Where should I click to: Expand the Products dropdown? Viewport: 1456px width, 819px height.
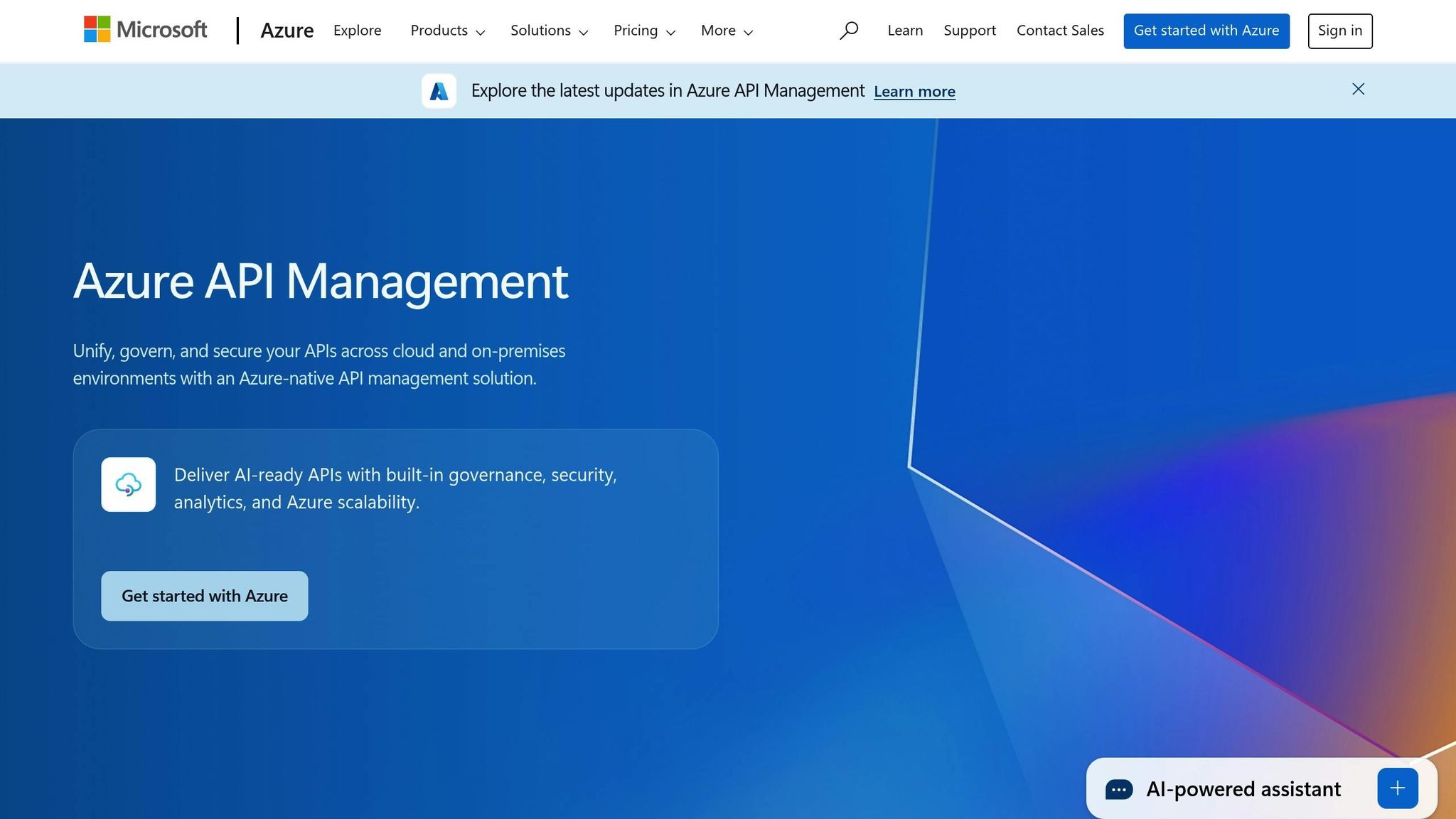click(x=447, y=31)
